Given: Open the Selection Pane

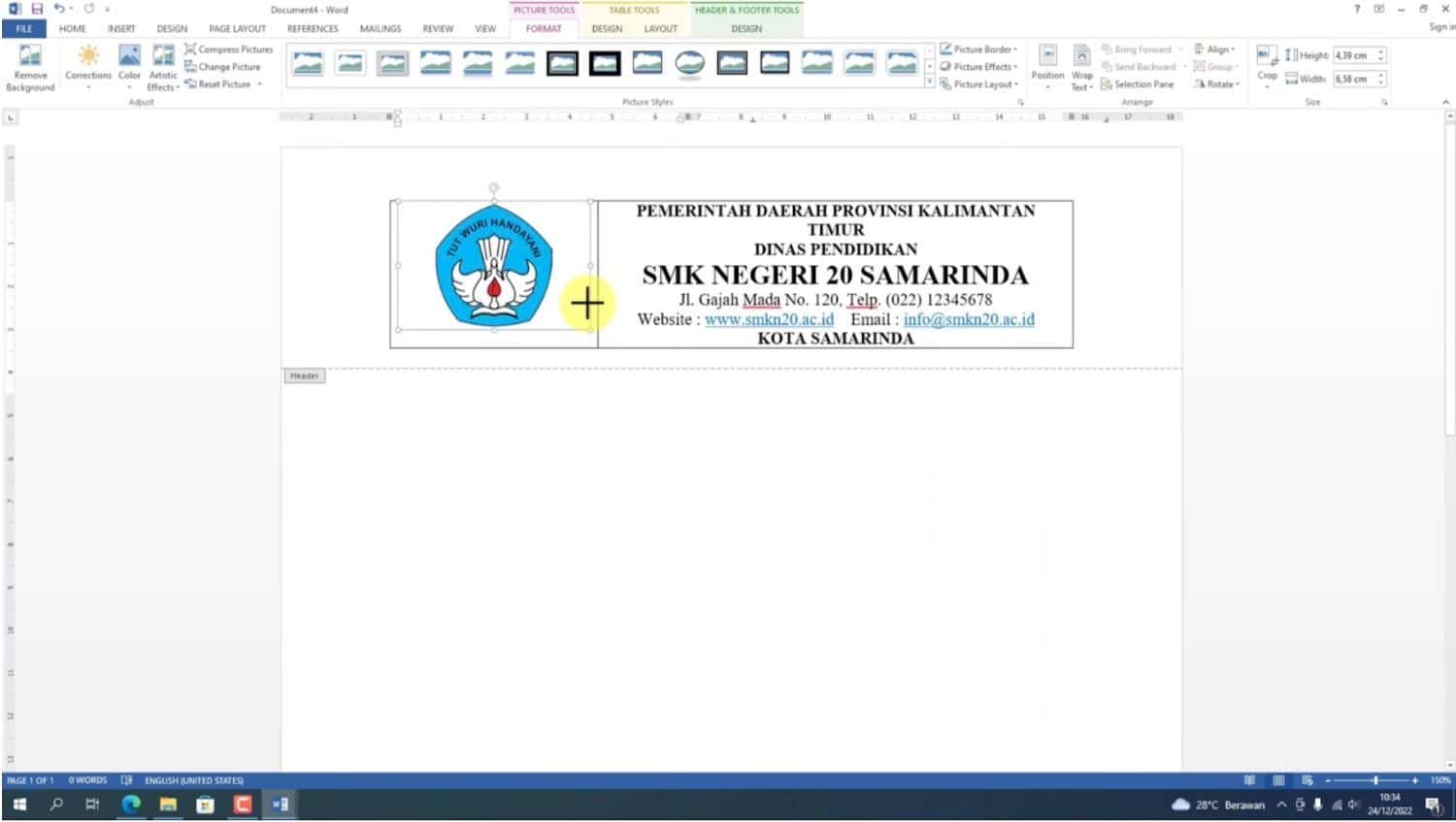Looking at the screenshot, I should 1137,84.
